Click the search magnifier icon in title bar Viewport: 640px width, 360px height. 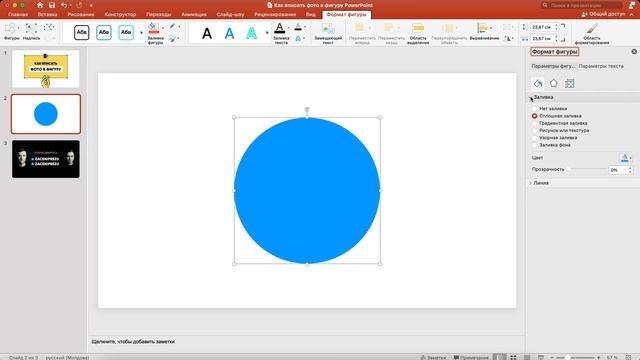click(x=544, y=5)
